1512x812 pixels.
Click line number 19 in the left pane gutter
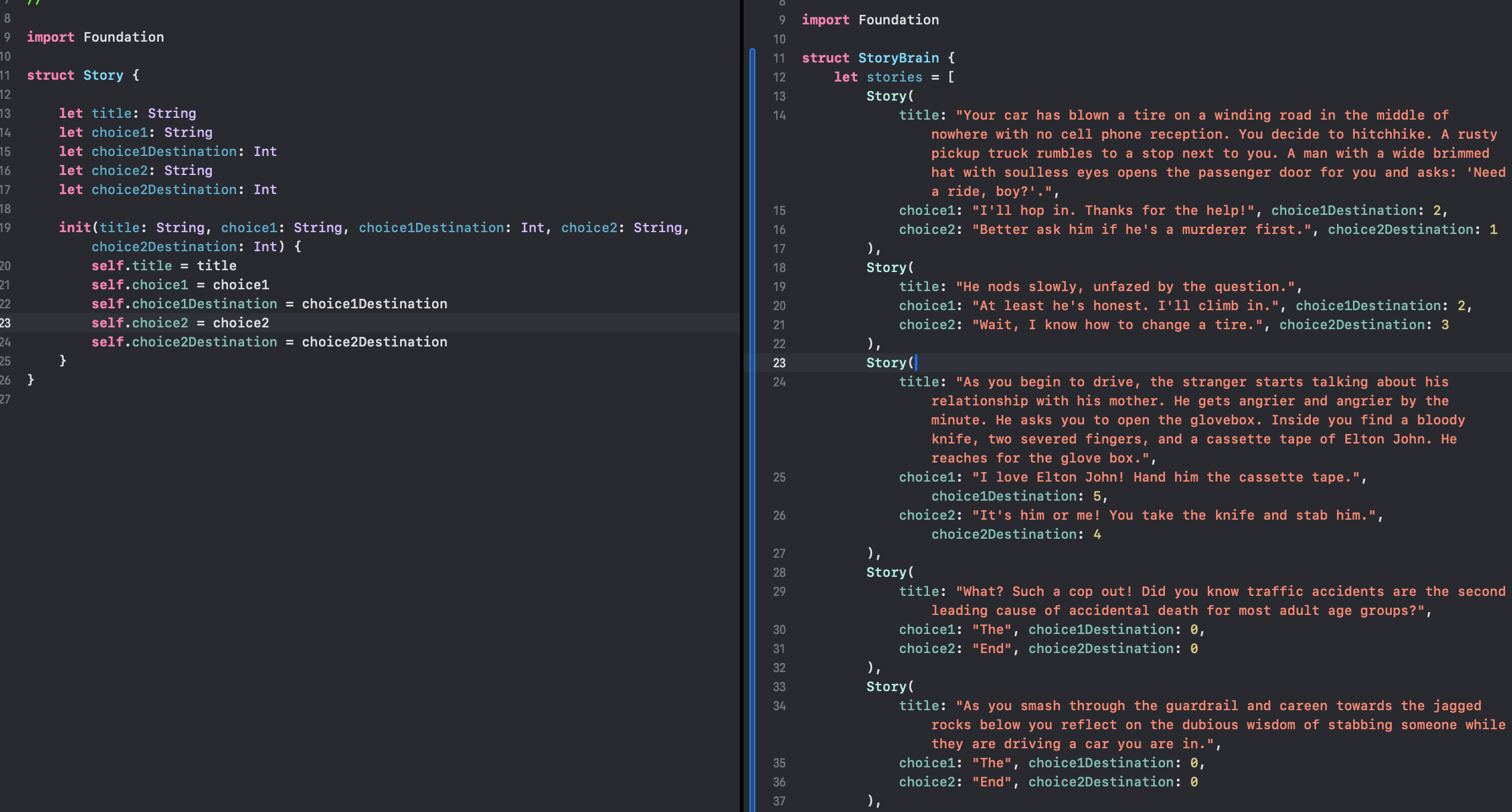(x=5, y=227)
